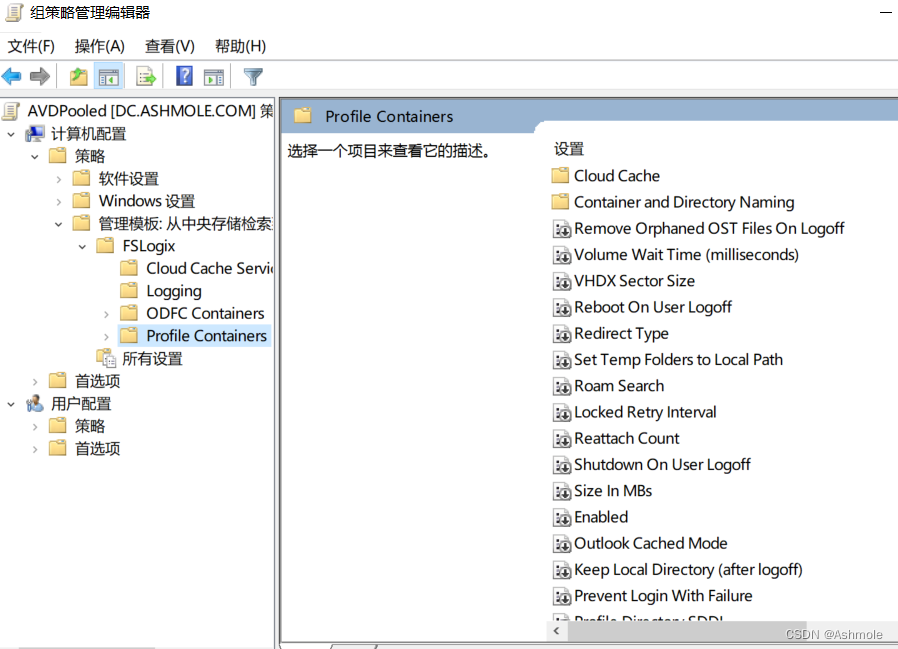Click the 计算机配置 computer icon in tree
898x649 pixels.
(35, 134)
